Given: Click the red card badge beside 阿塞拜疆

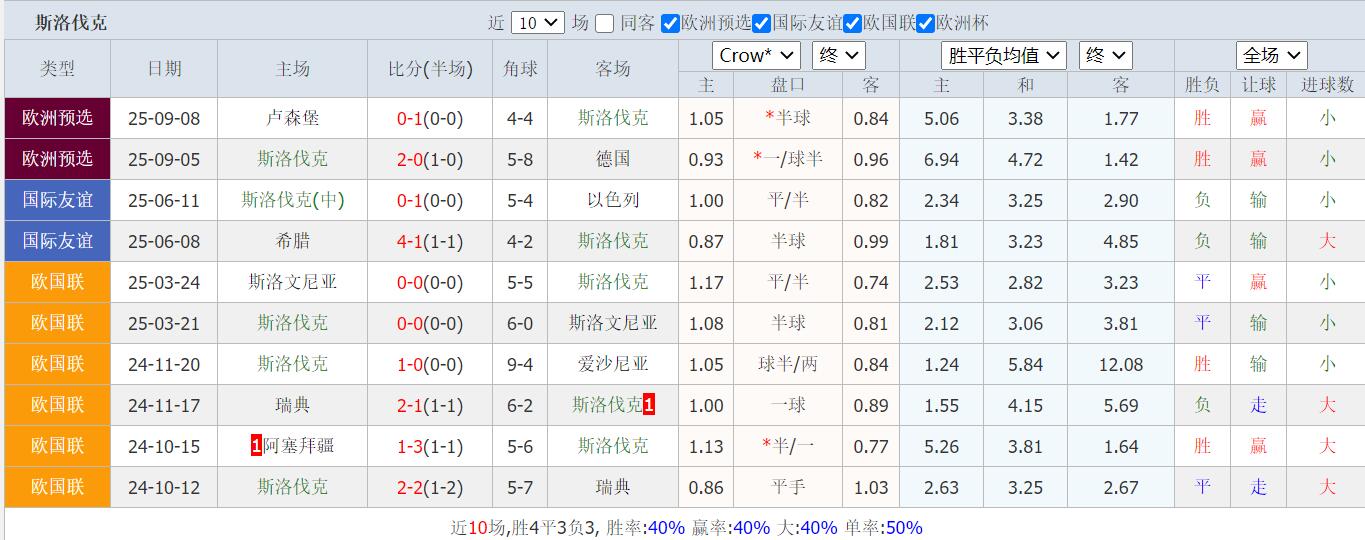Looking at the screenshot, I should [256, 446].
